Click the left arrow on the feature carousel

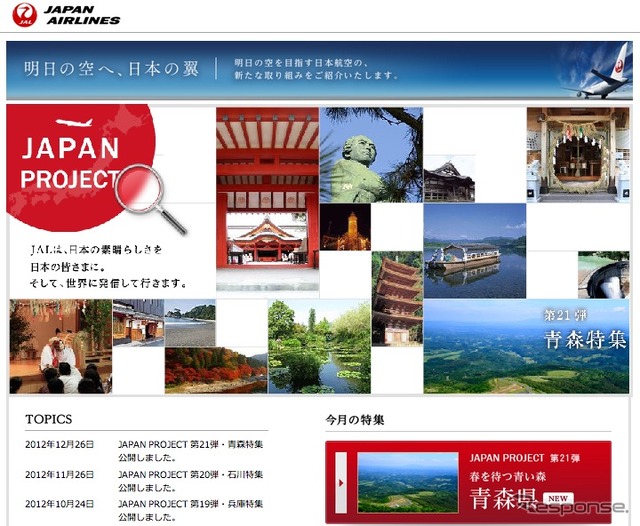pyautogui.click(x=341, y=483)
